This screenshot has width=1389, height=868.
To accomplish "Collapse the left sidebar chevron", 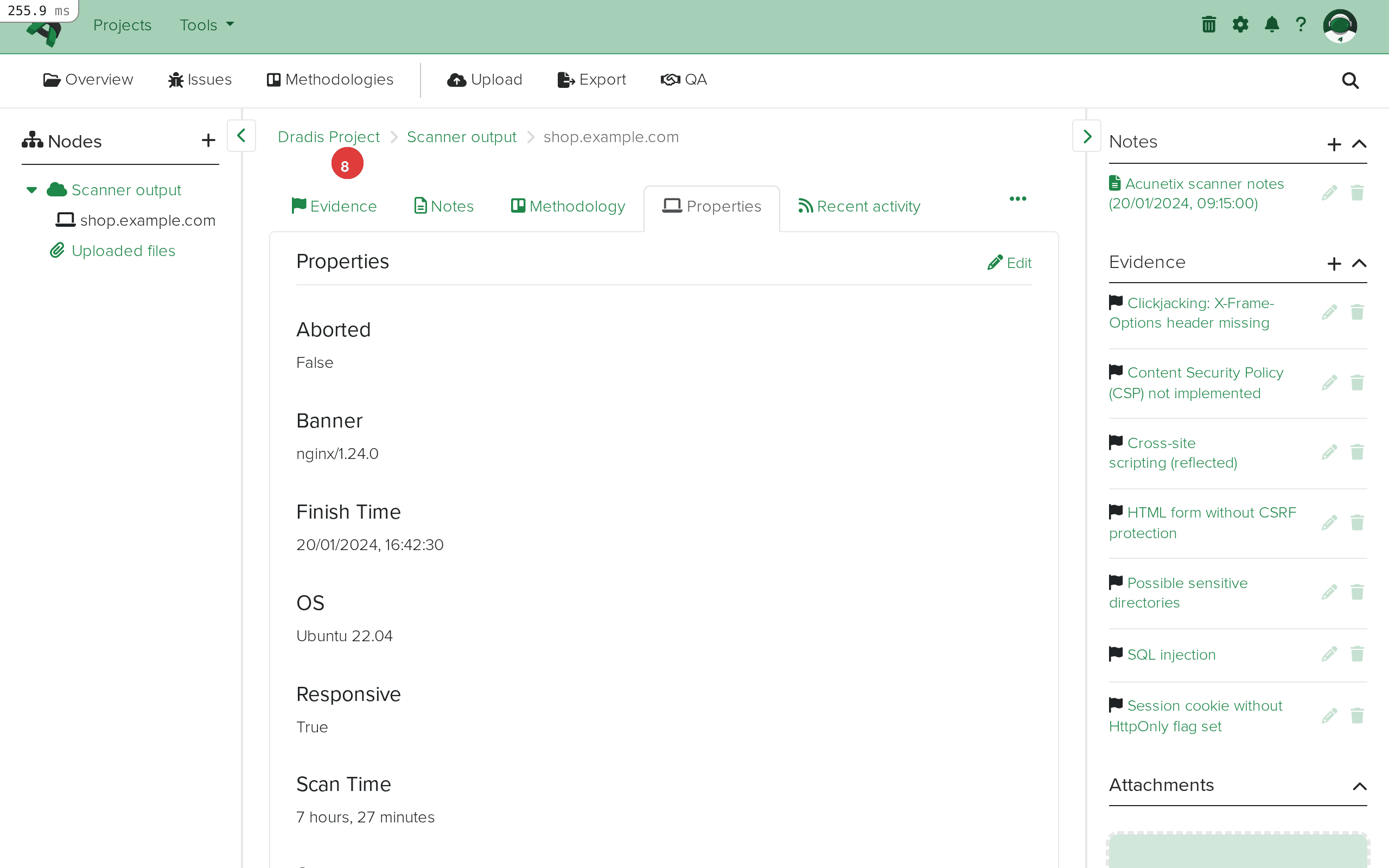I will coord(241,136).
